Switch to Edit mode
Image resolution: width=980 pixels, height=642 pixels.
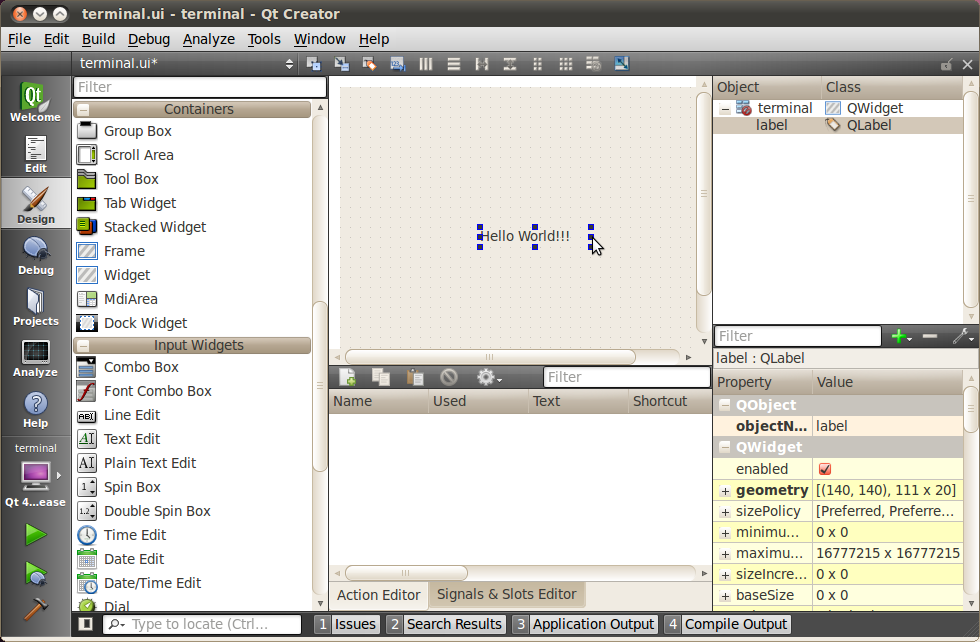pos(35,154)
